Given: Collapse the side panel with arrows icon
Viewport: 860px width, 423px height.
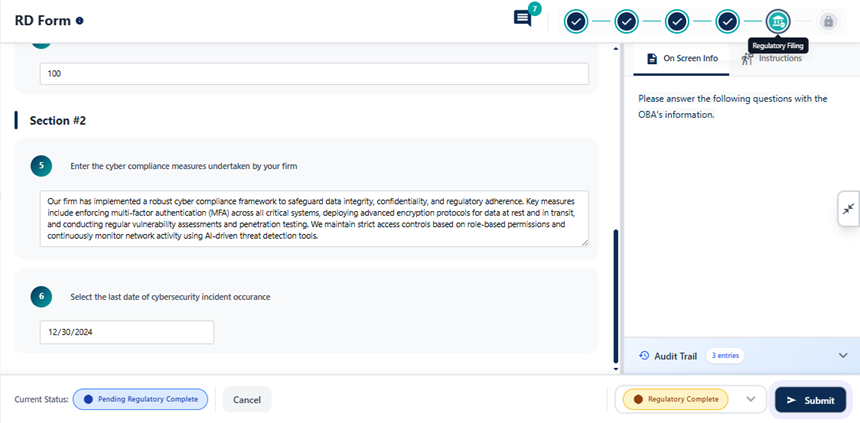Looking at the screenshot, I should pos(848,209).
